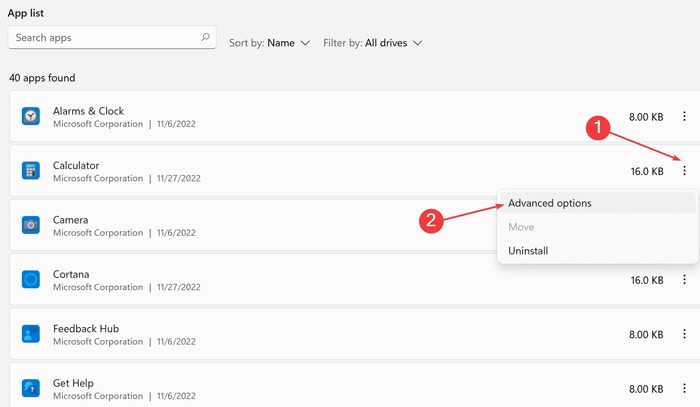Screen dimensions: 700x407
Task: Select the Camera app row
Action: click(x=250, y=225)
